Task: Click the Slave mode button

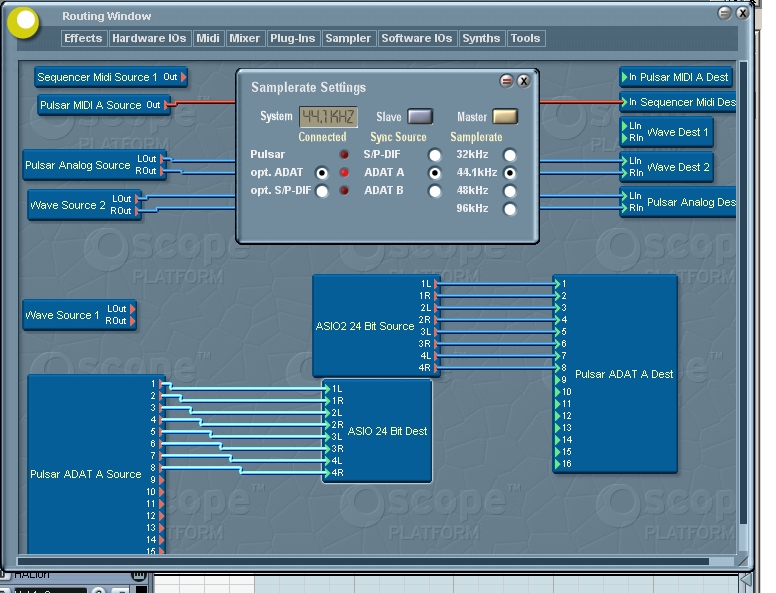Action: 420,117
